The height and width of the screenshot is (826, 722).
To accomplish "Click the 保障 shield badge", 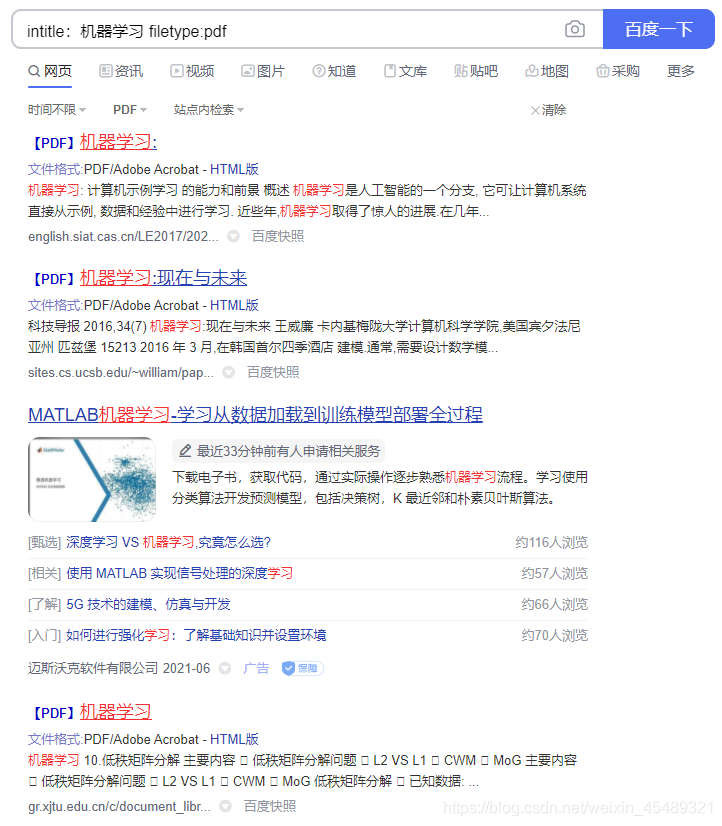I will point(302,668).
